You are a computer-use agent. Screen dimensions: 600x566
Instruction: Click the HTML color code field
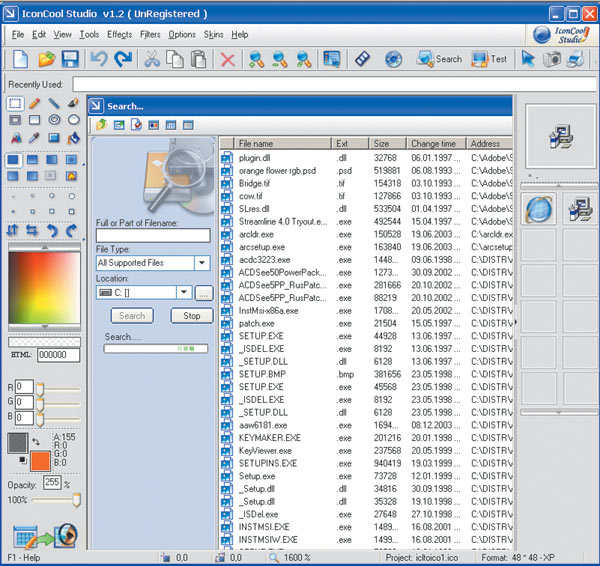[x=59, y=355]
